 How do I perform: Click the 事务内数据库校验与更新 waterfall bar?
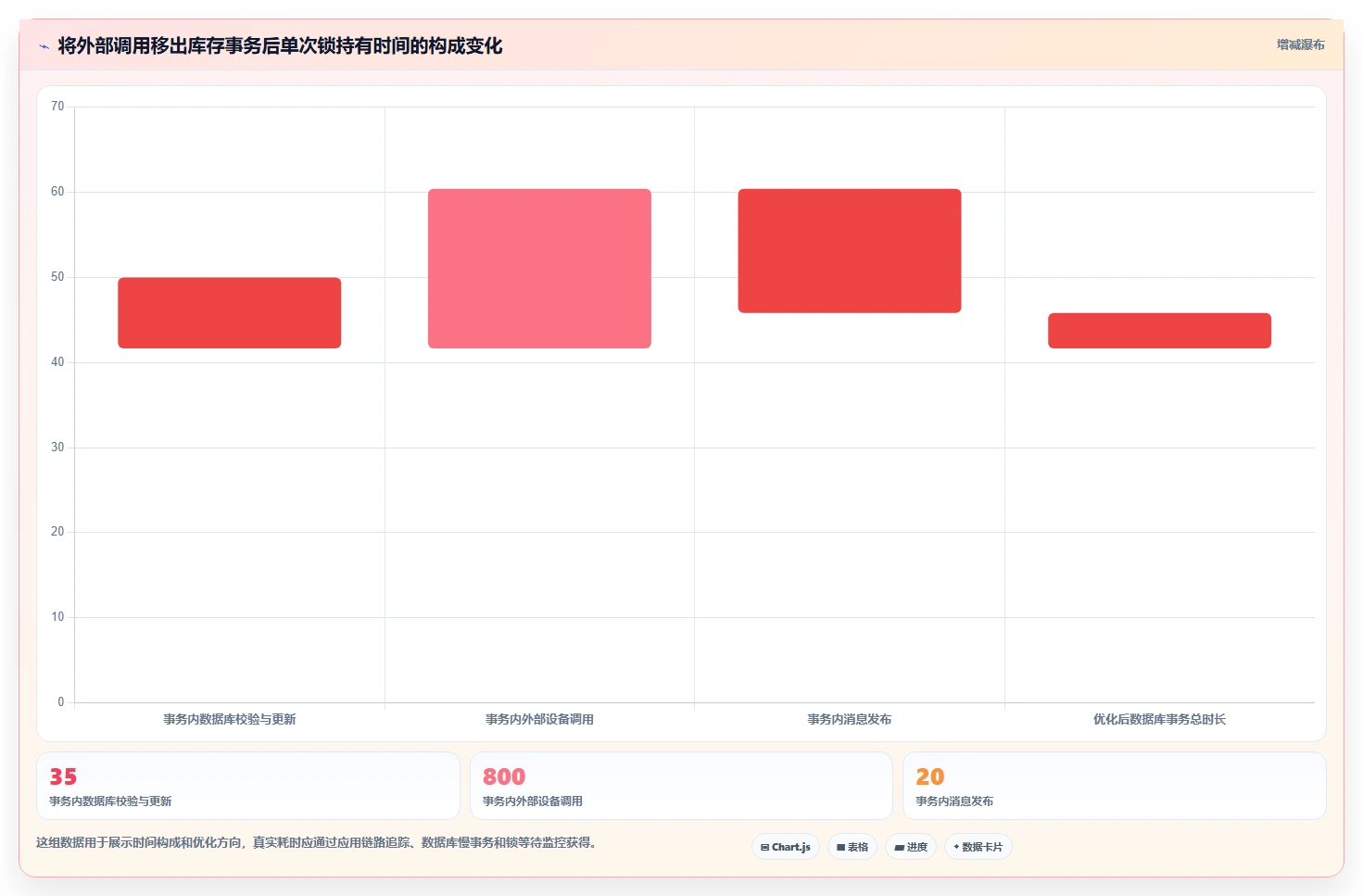[x=230, y=313]
